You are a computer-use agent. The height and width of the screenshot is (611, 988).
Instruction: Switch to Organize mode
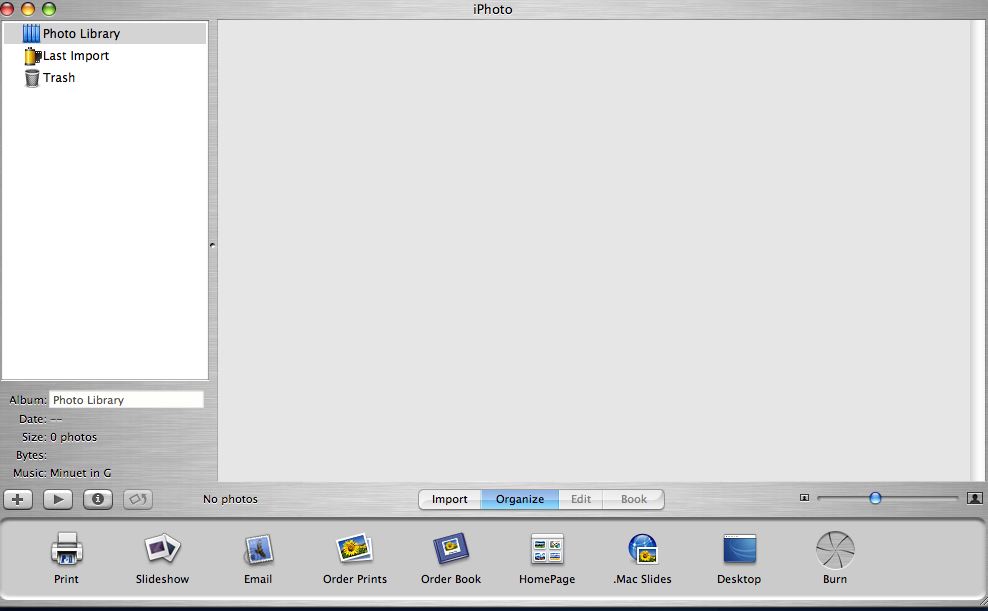pyautogui.click(x=520, y=500)
